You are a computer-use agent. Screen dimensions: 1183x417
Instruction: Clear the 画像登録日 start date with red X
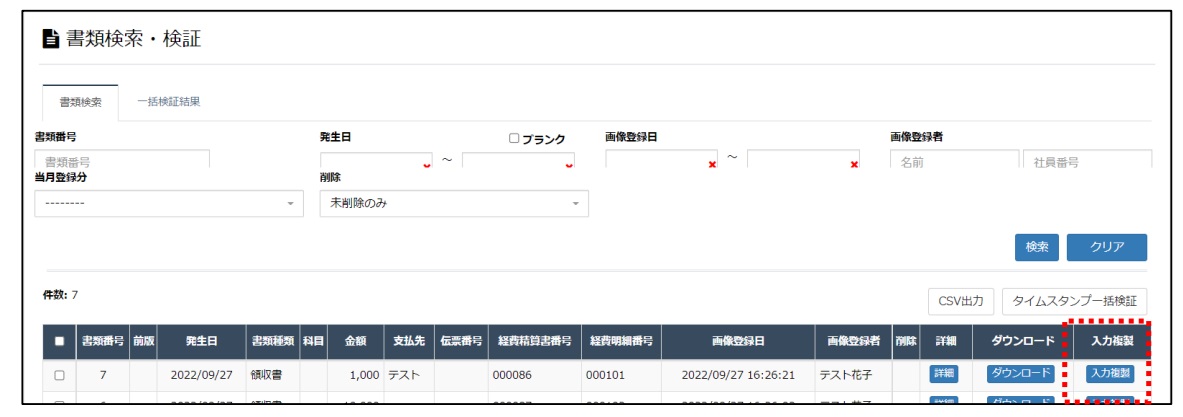pyautogui.click(x=712, y=164)
